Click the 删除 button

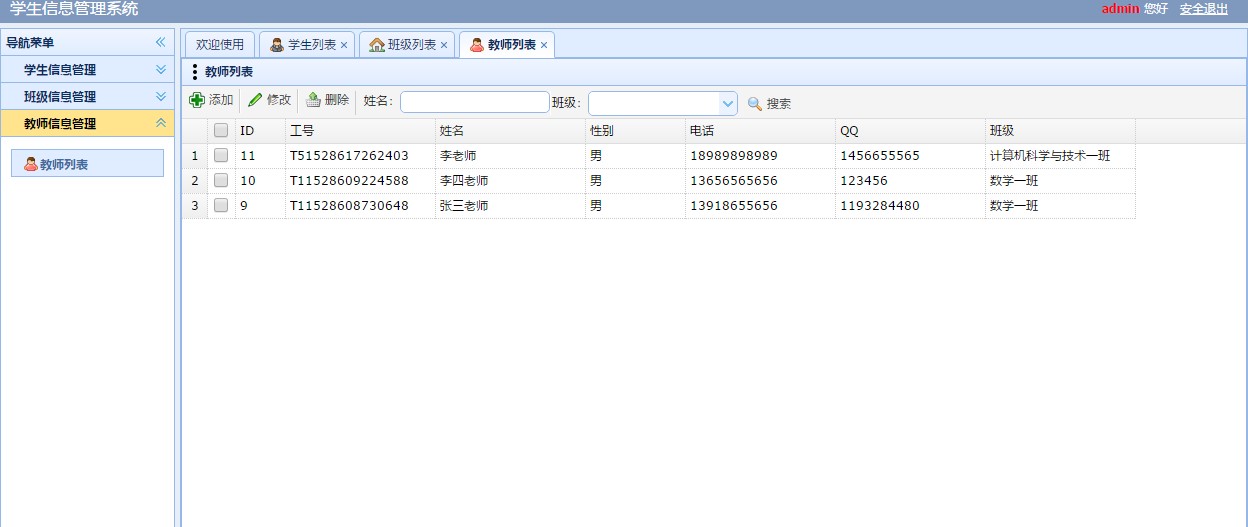click(327, 100)
